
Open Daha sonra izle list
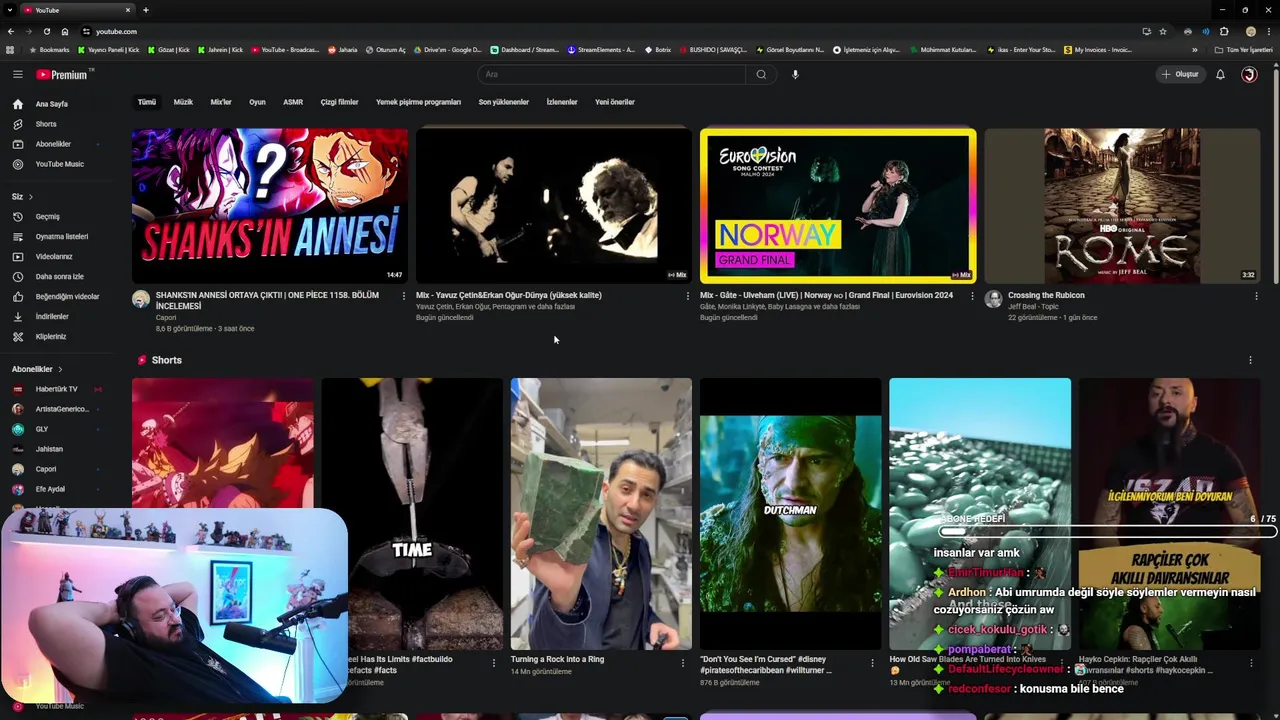pyautogui.click(x=62, y=276)
